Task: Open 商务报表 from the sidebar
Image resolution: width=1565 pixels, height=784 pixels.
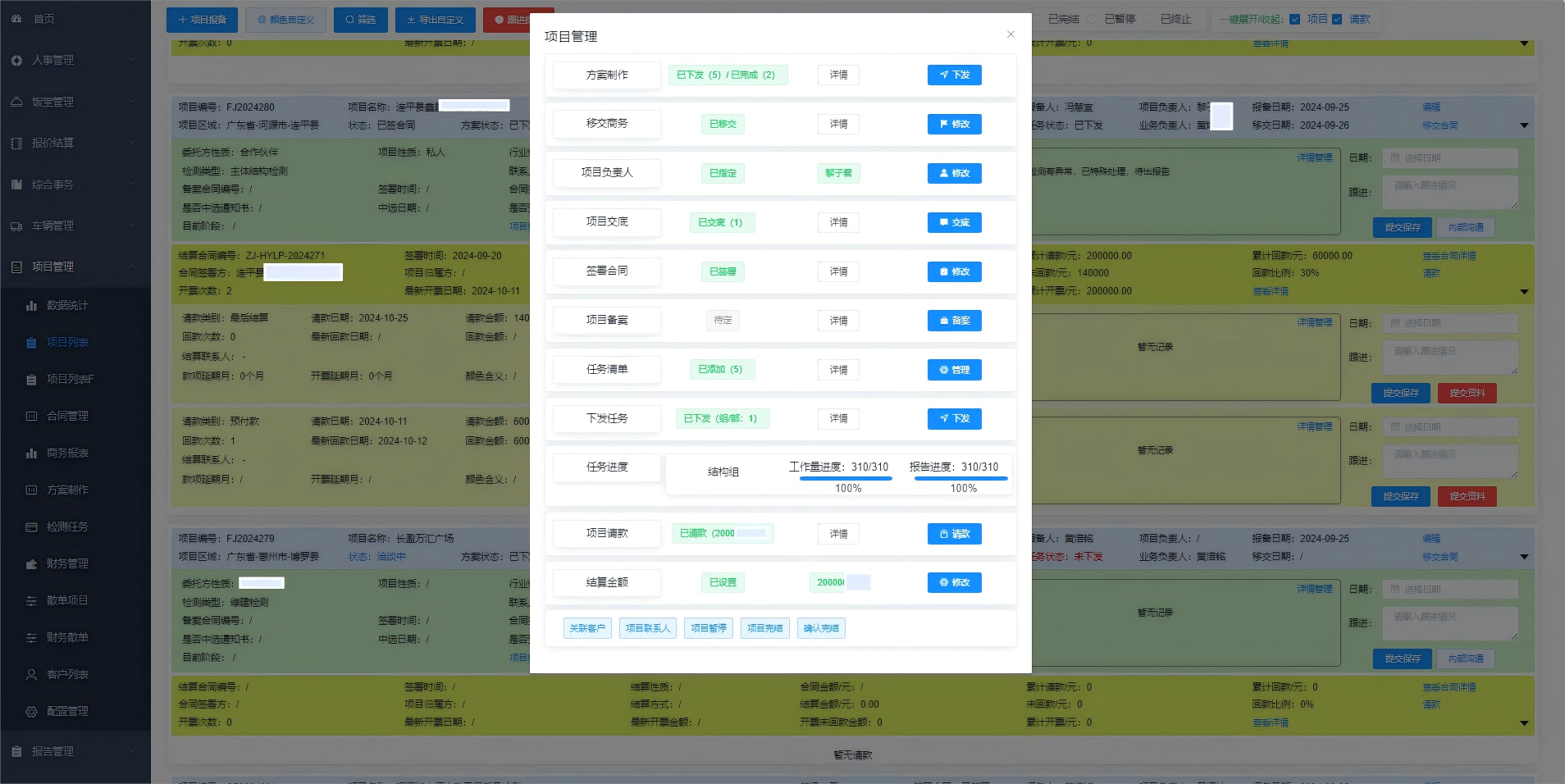Action: [x=67, y=453]
